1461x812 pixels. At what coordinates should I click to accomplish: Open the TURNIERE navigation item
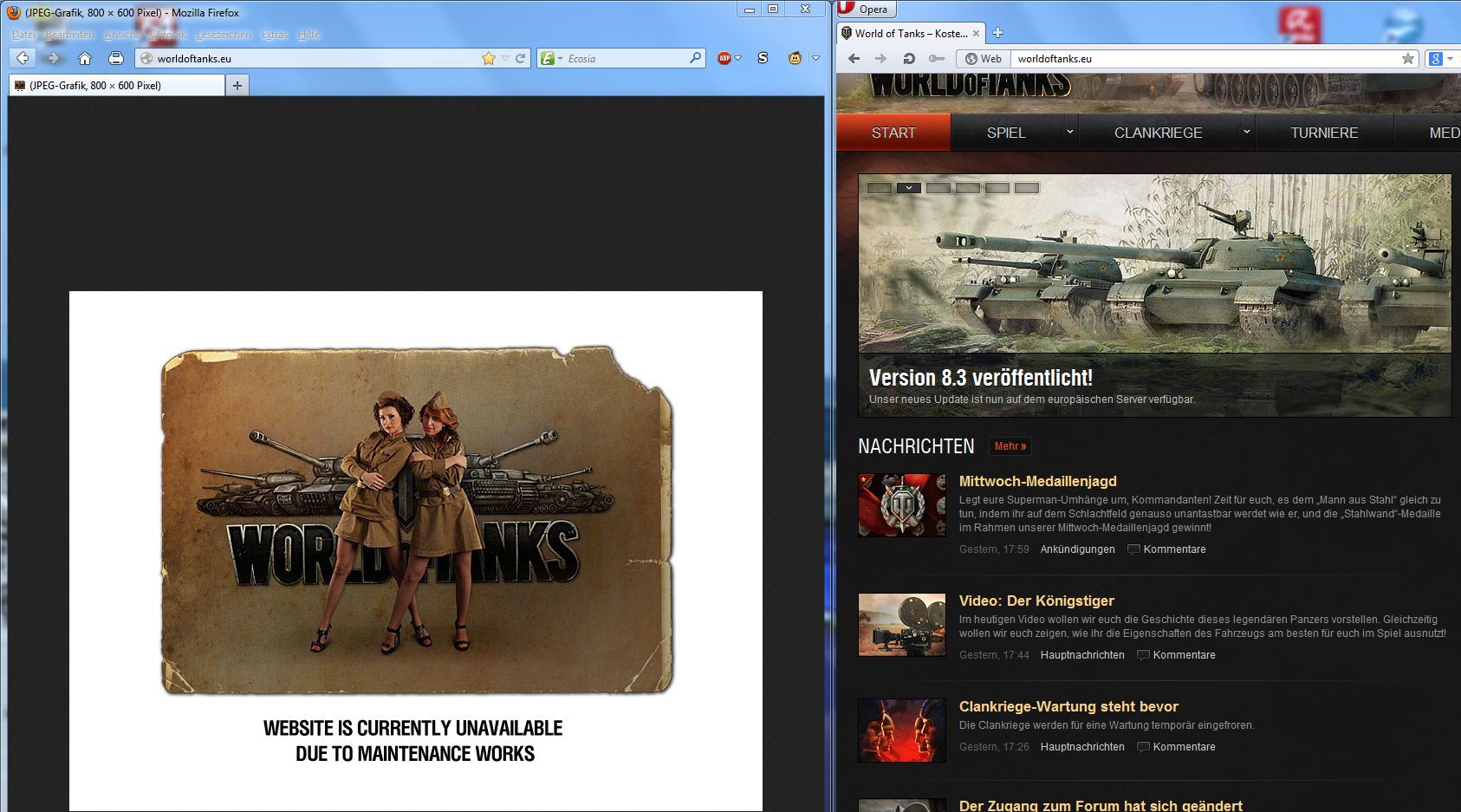pyautogui.click(x=1324, y=133)
